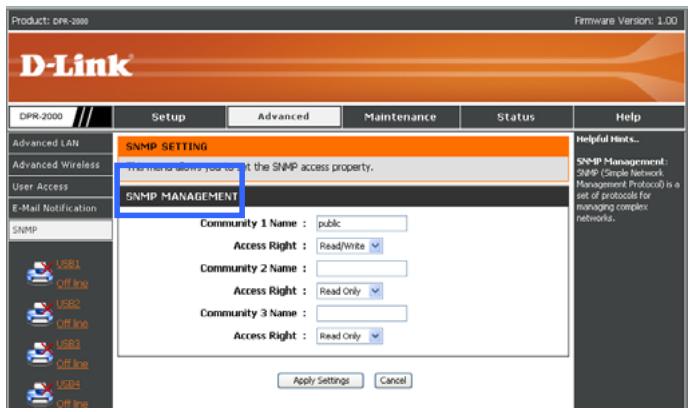This screenshot has width=689, height=412.
Task: Open Advanced LAN in the sidebar
Action: [60, 143]
